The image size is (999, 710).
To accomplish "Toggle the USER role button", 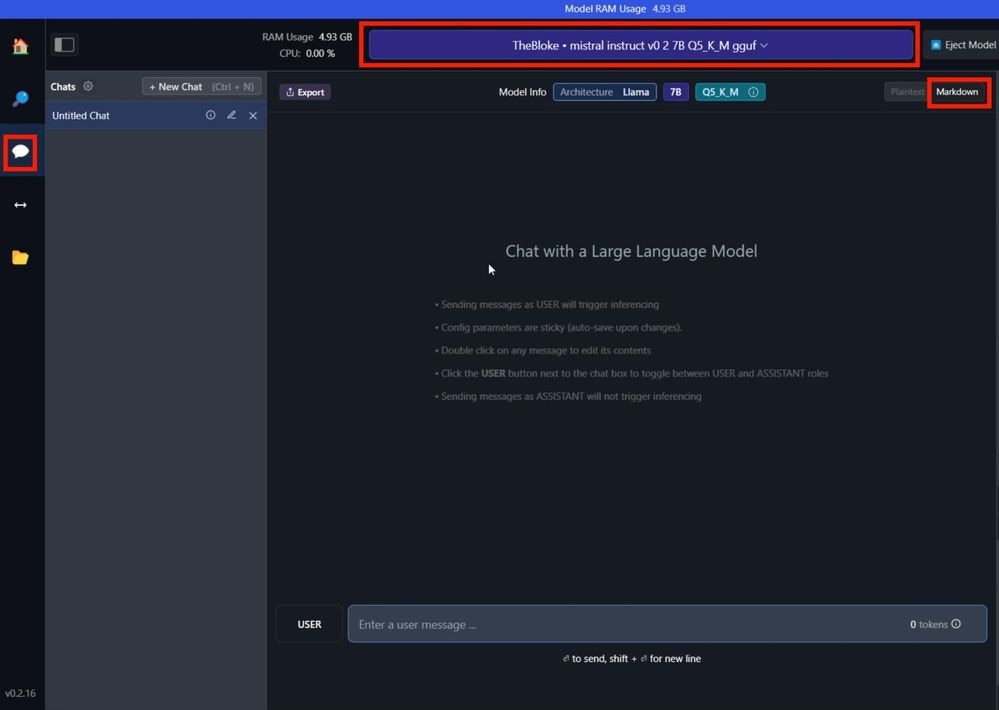I will pos(309,624).
